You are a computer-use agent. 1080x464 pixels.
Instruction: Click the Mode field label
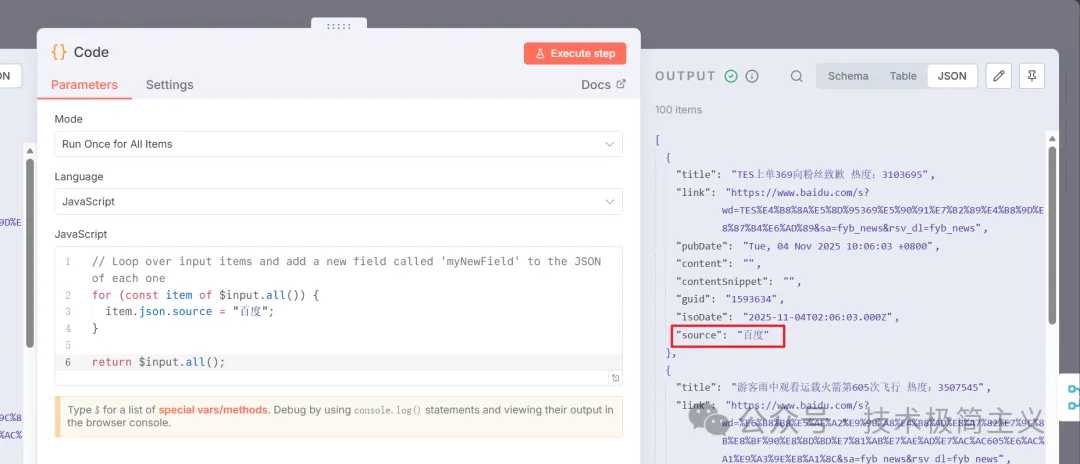69,119
